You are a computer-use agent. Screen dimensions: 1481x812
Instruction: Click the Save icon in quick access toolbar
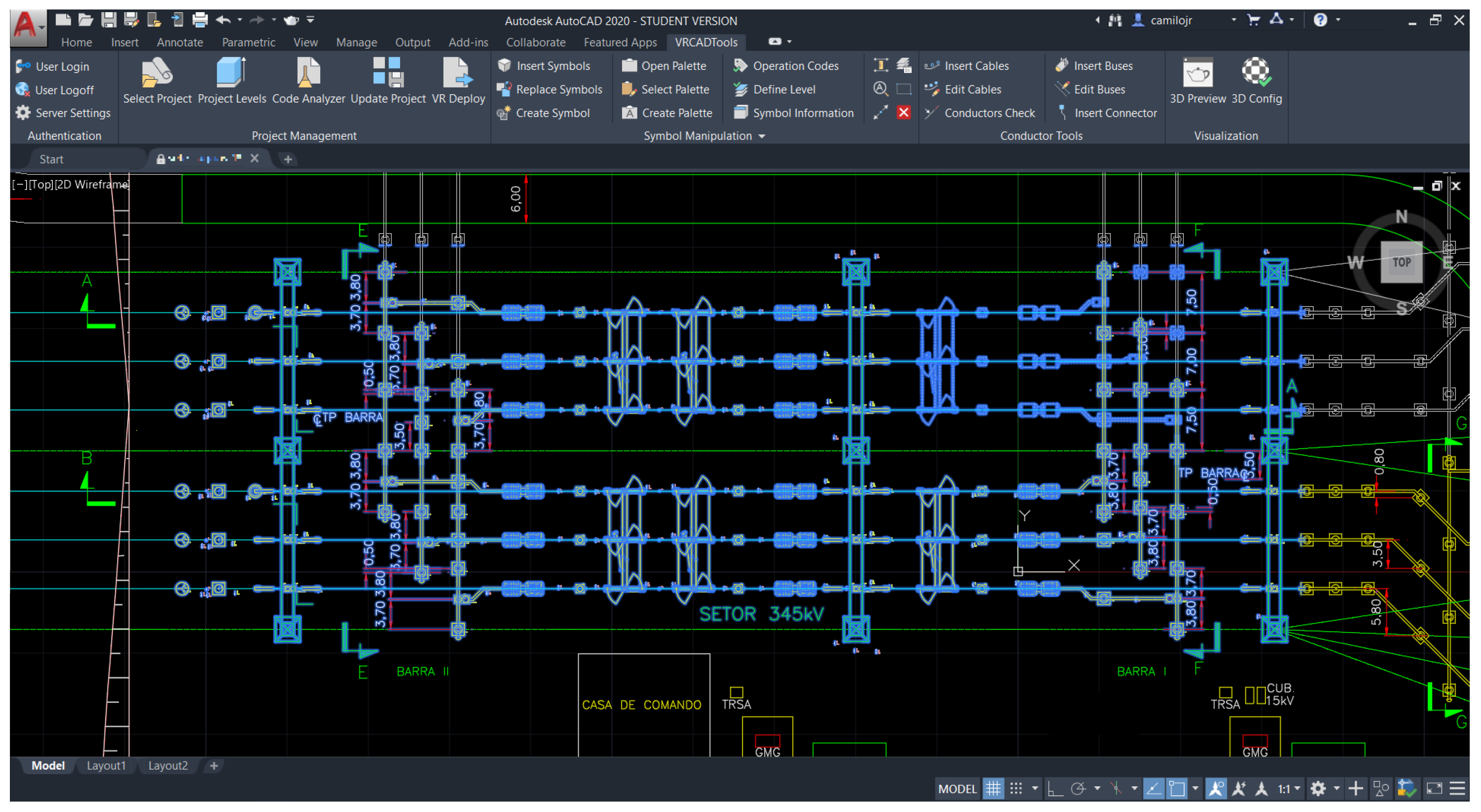click(x=108, y=20)
